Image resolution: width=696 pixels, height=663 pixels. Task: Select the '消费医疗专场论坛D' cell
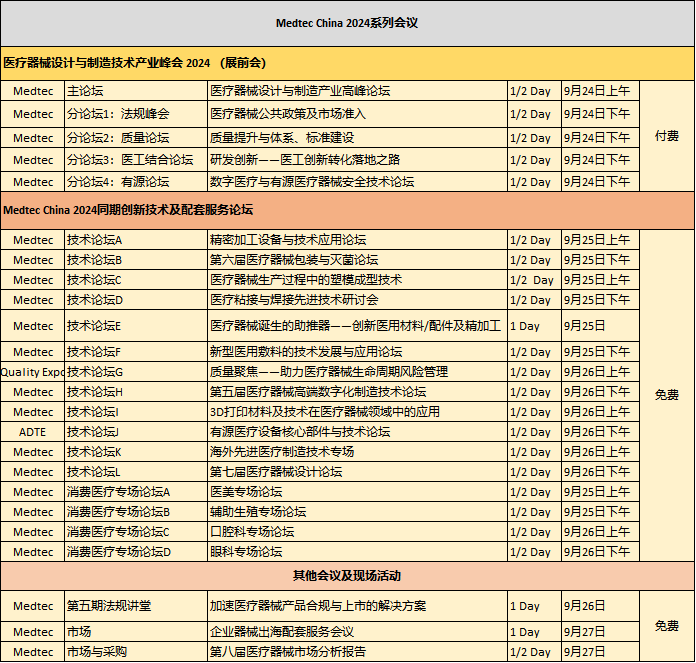(136, 552)
